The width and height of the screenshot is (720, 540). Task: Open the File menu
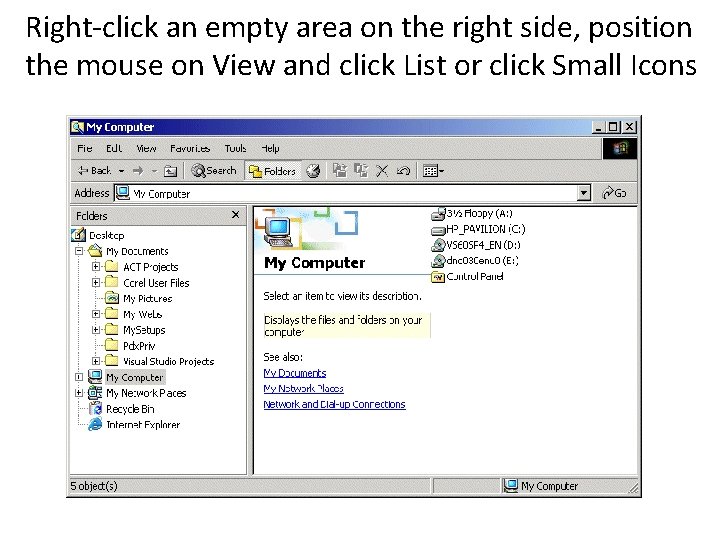(x=84, y=148)
